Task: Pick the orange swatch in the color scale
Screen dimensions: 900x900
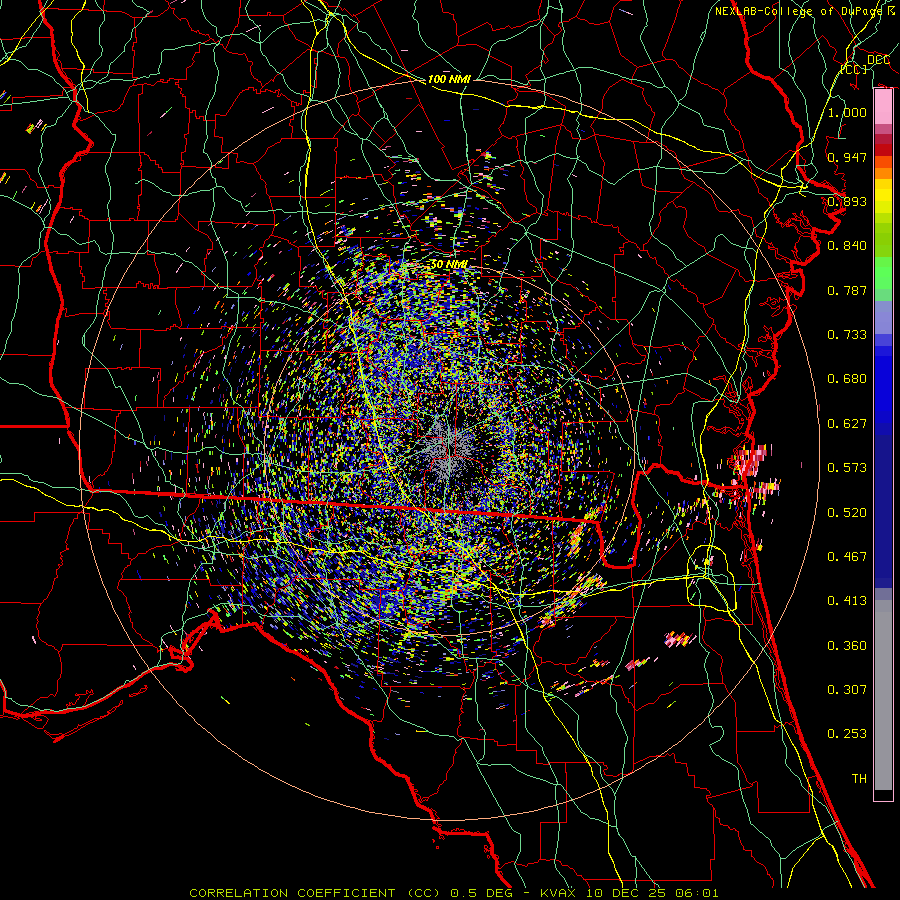Action: [883, 173]
